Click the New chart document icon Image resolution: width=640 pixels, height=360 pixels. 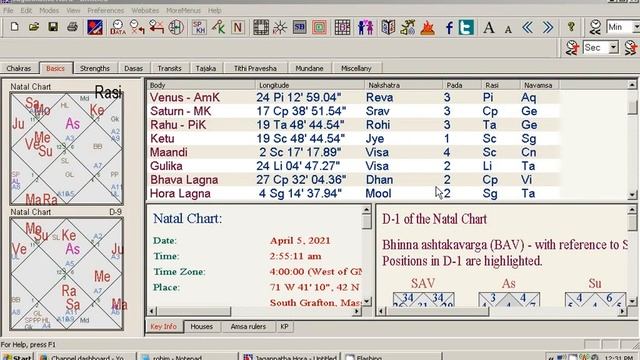(x=14, y=27)
